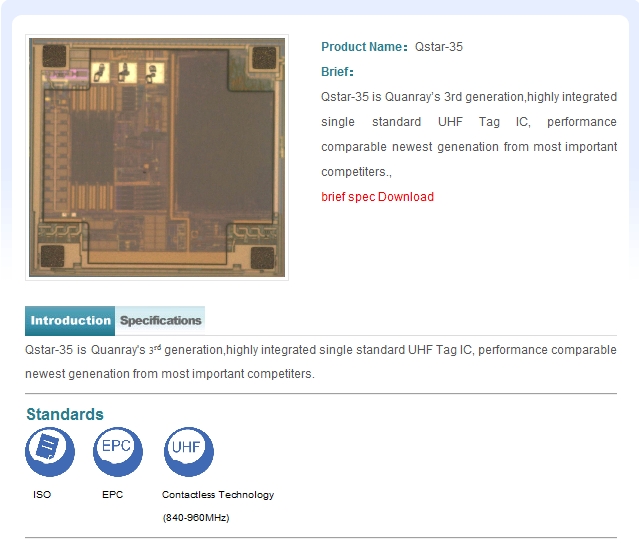Click the Standards section heading
The image size is (639, 550).
coord(65,414)
